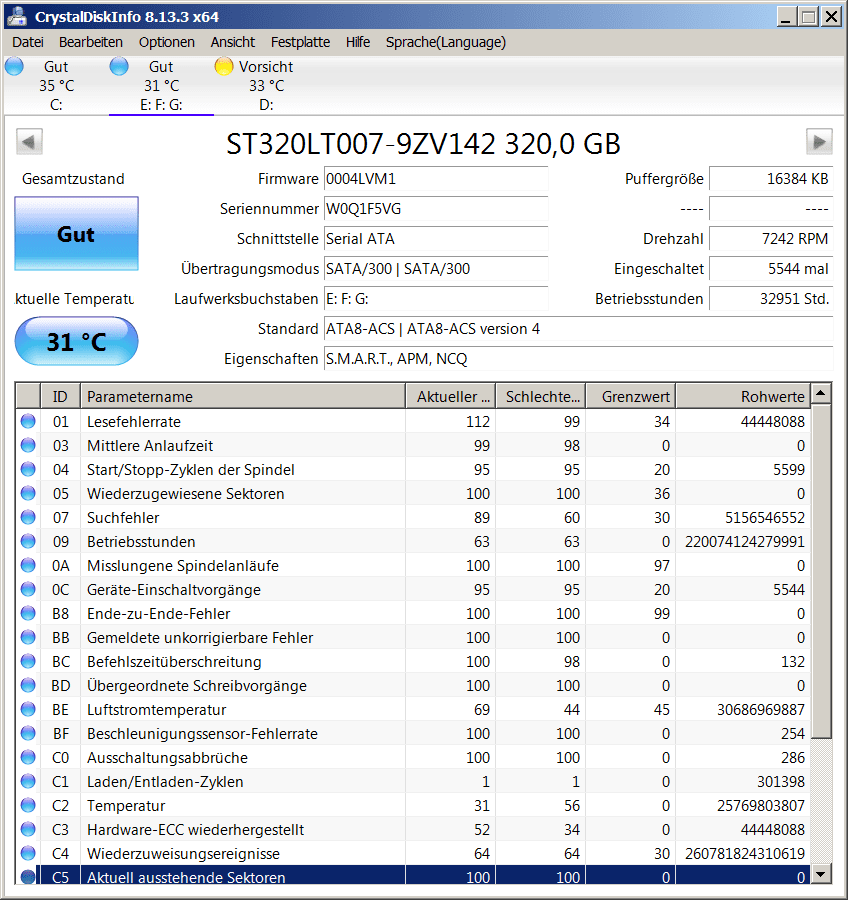This screenshot has height=900, width=848.
Task: Click the Lesefehlerrate parameter name
Action: 134,422
